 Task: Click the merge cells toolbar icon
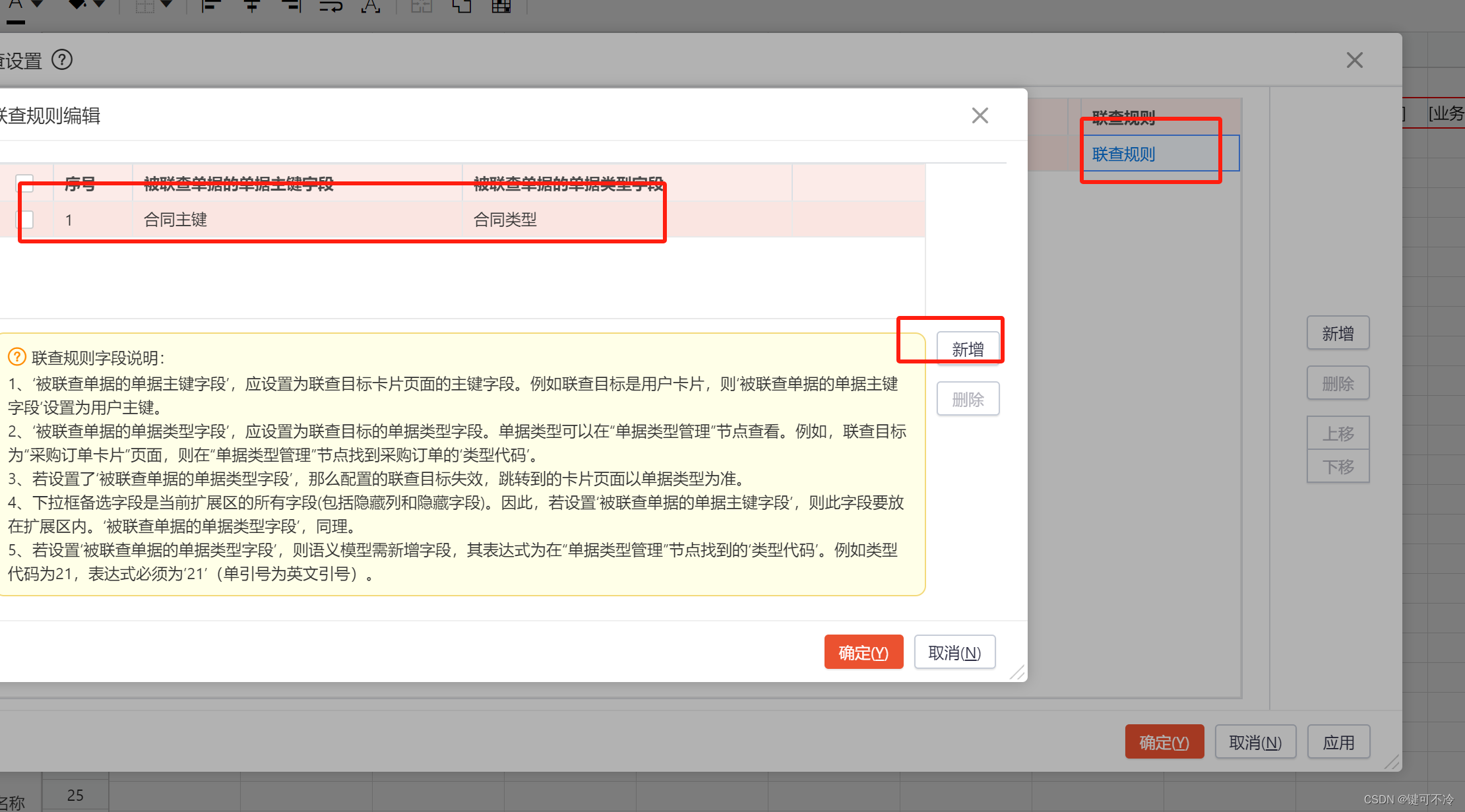pyautogui.click(x=421, y=7)
